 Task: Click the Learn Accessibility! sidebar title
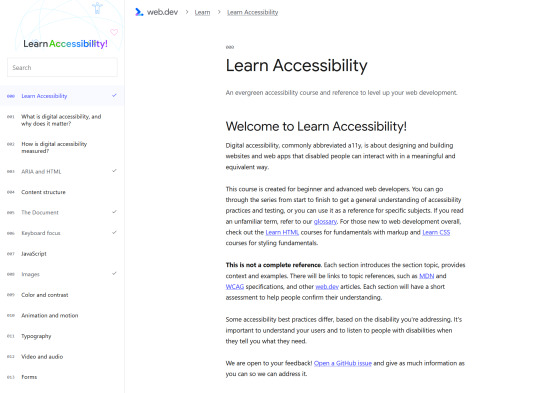[x=65, y=44]
